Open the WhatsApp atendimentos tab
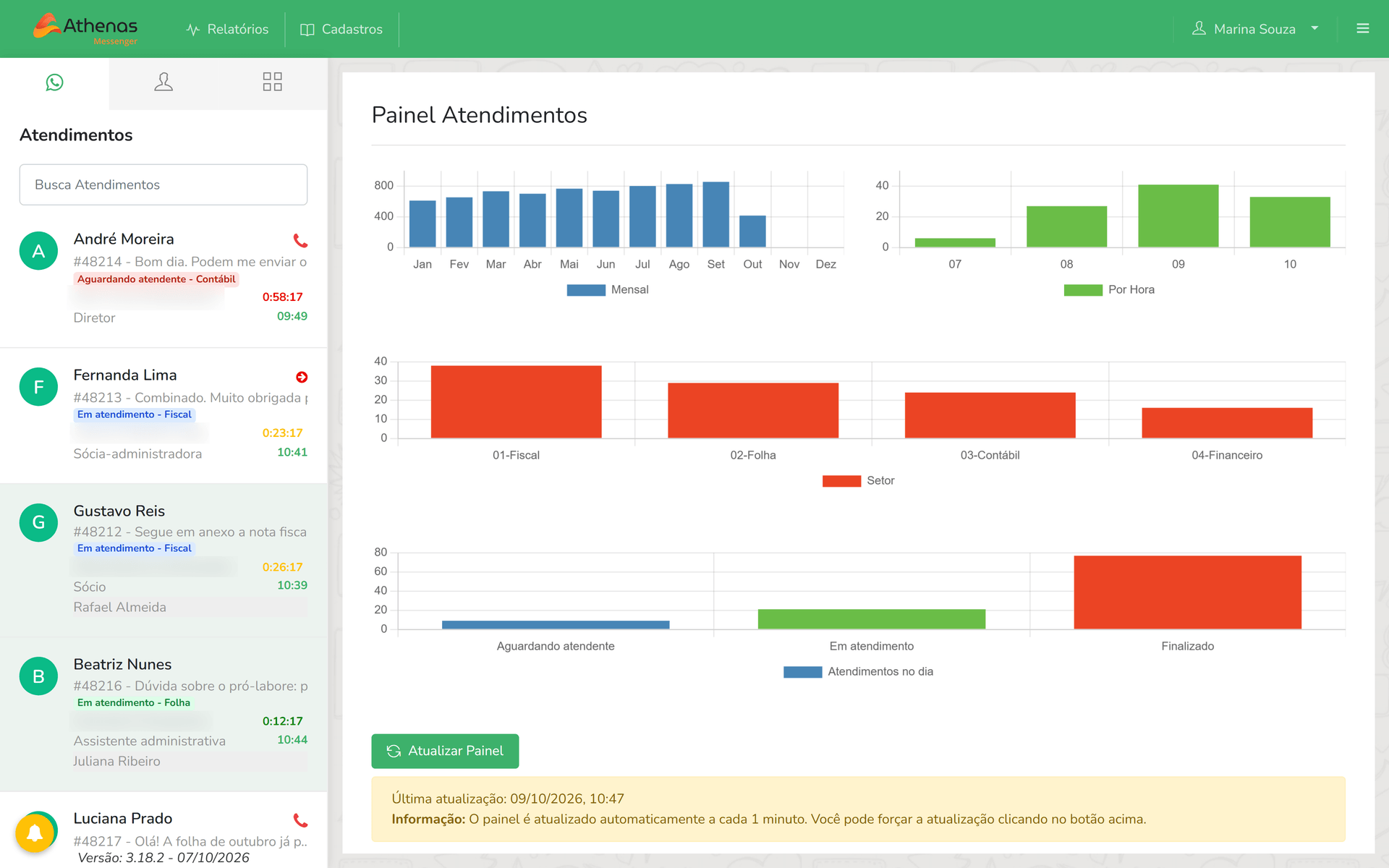1389x868 pixels. pos(54,82)
